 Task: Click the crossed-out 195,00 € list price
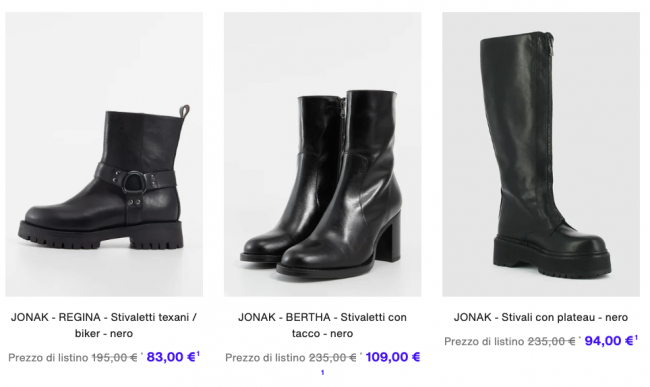click(114, 358)
